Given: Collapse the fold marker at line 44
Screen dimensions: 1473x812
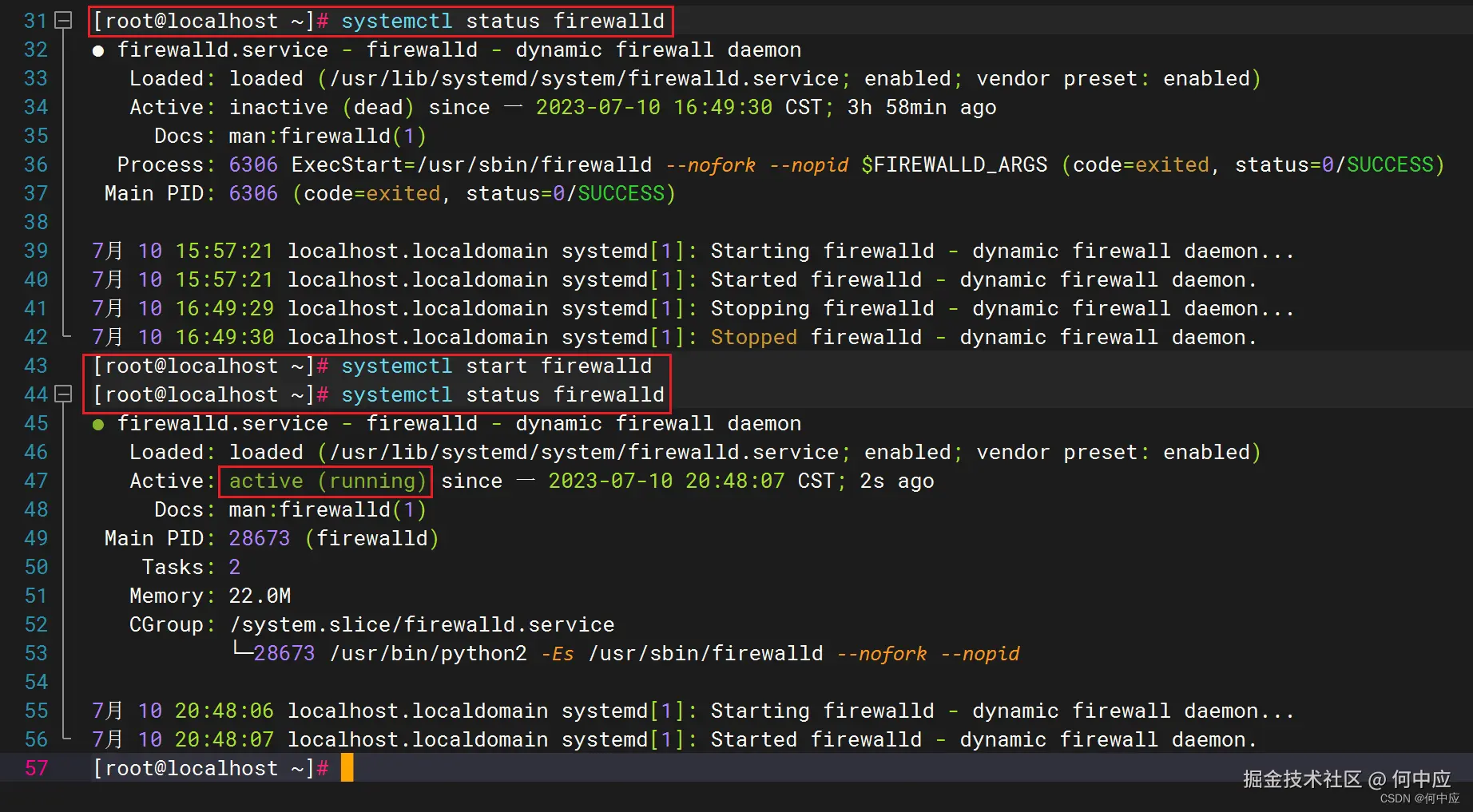Looking at the screenshot, I should click(x=63, y=394).
